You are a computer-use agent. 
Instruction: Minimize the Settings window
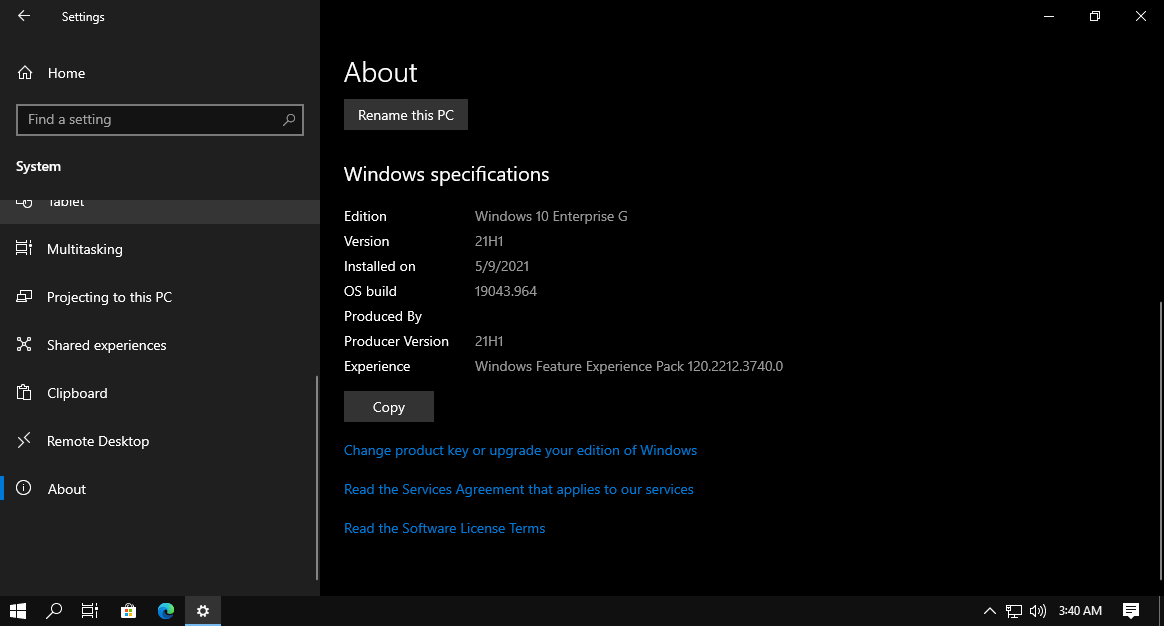pos(1049,16)
